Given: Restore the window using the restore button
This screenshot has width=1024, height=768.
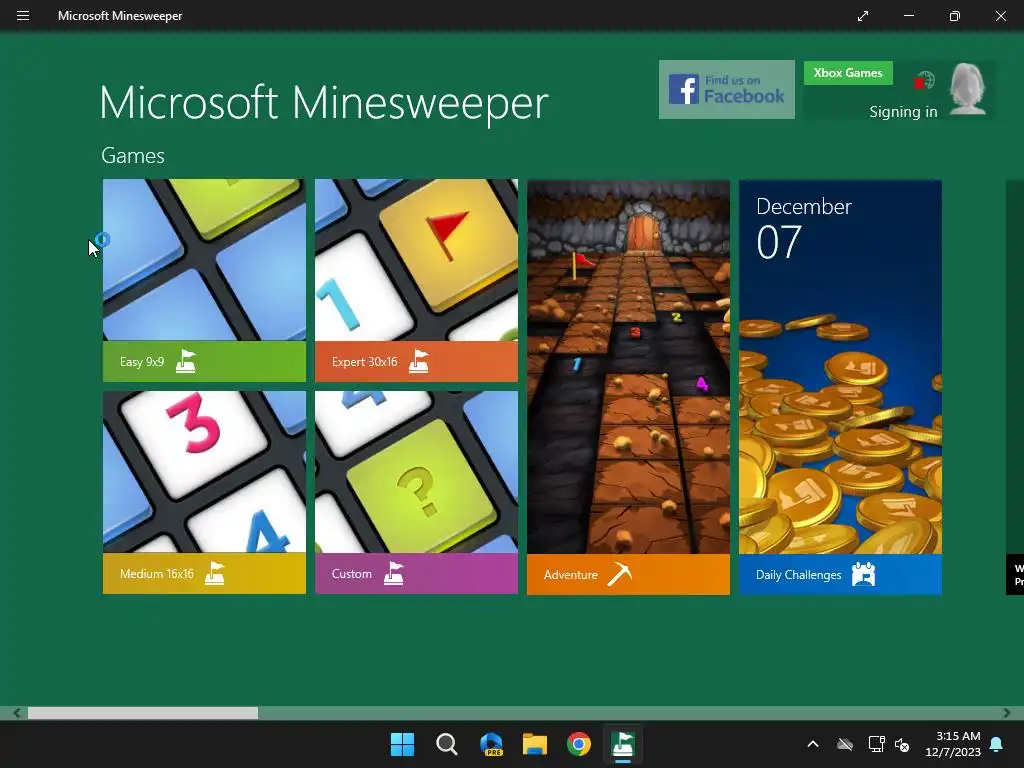Looking at the screenshot, I should (955, 16).
